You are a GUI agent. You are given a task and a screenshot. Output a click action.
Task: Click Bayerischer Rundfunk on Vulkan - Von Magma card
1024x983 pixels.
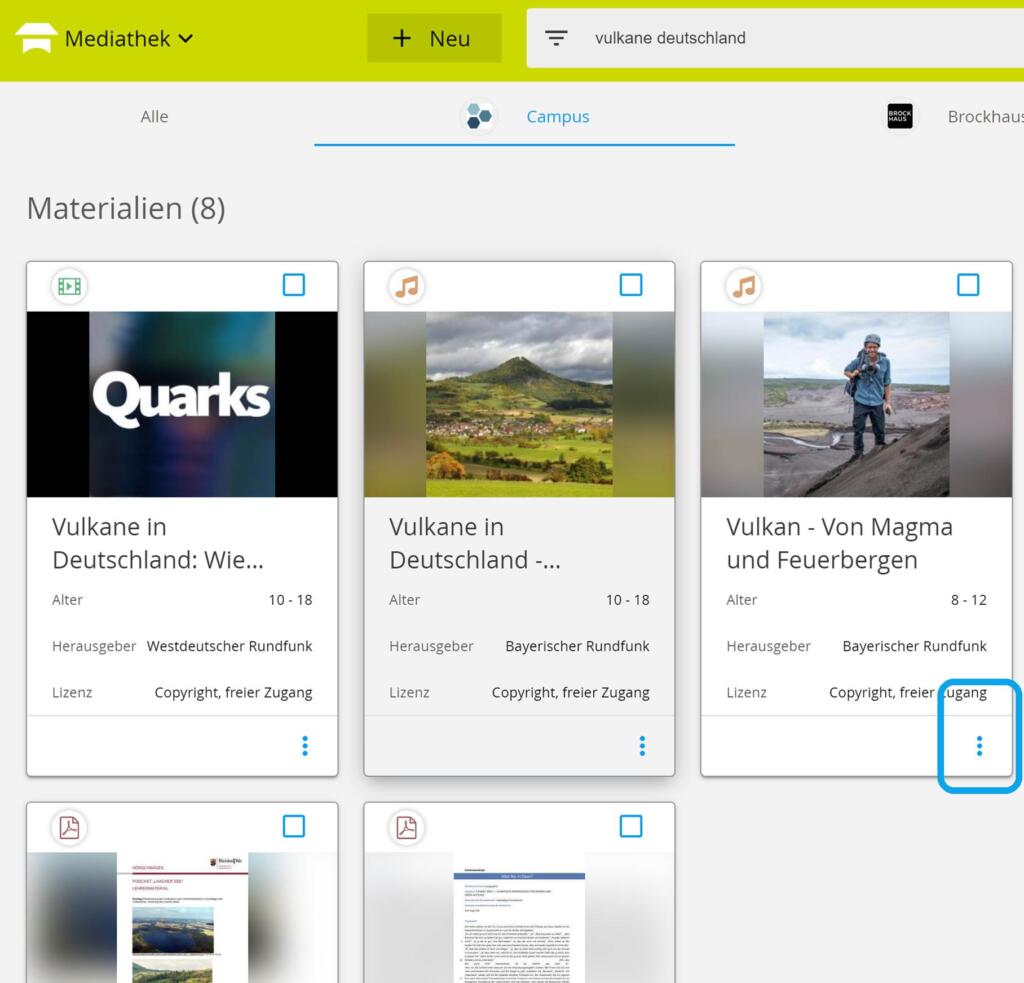click(914, 646)
